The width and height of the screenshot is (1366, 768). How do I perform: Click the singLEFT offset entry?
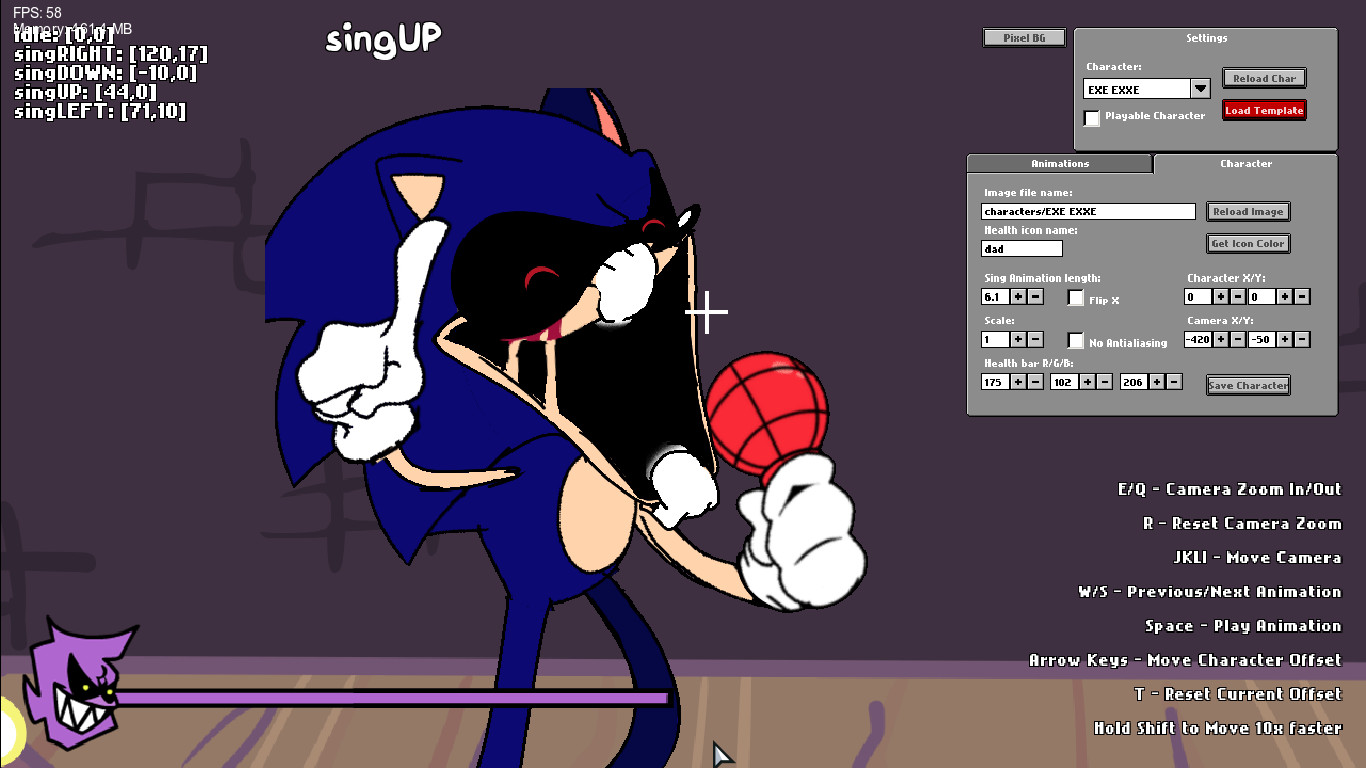[100, 112]
